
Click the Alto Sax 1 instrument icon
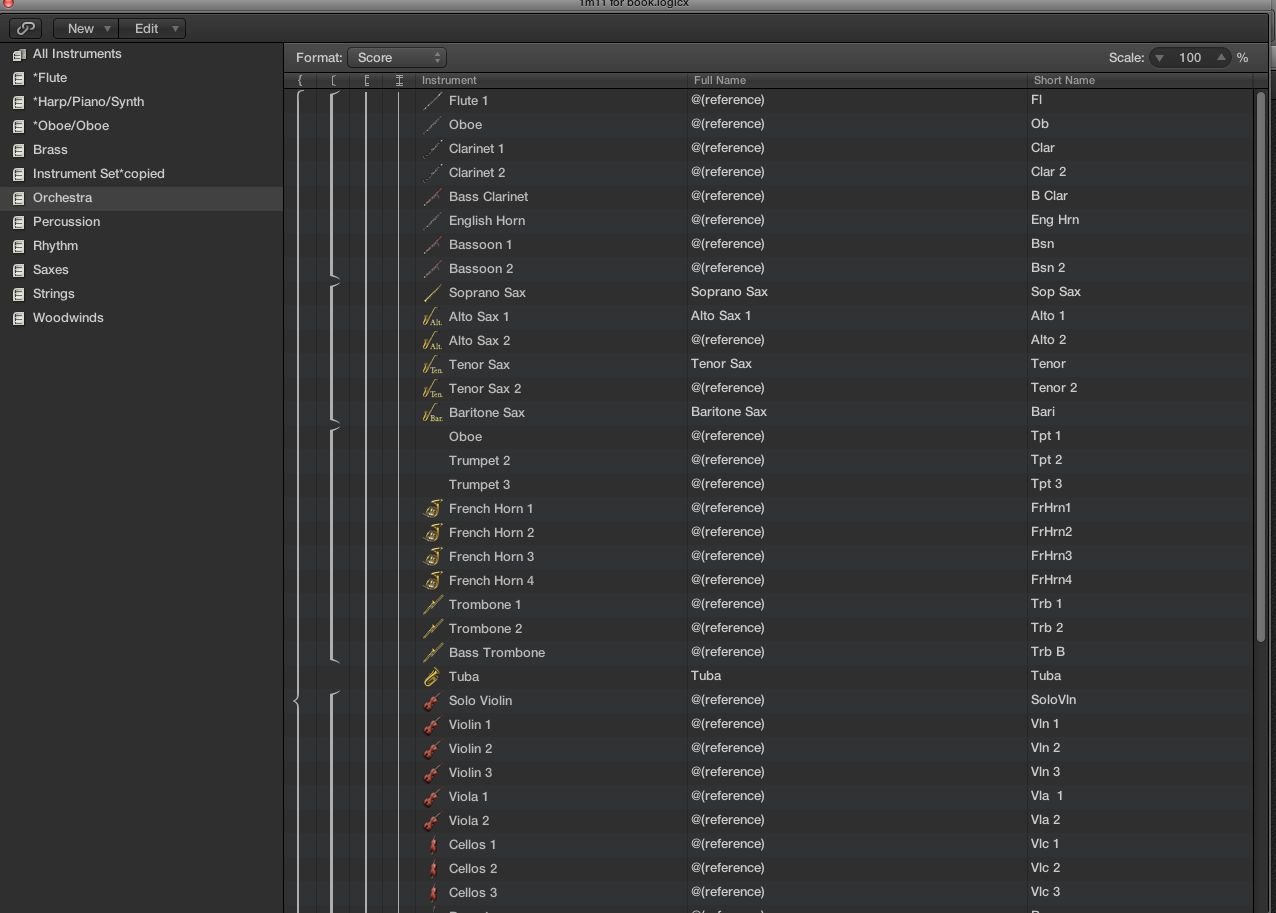tap(432, 316)
